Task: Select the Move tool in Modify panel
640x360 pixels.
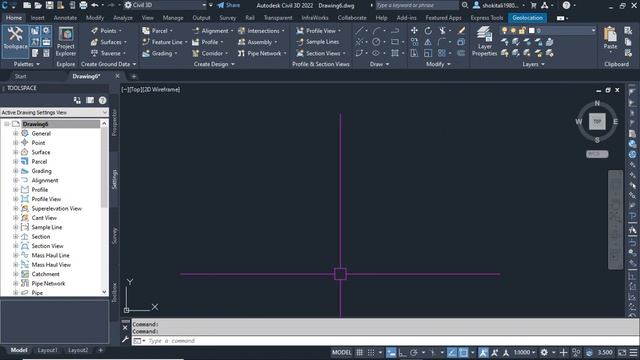Action: click(x=414, y=31)
